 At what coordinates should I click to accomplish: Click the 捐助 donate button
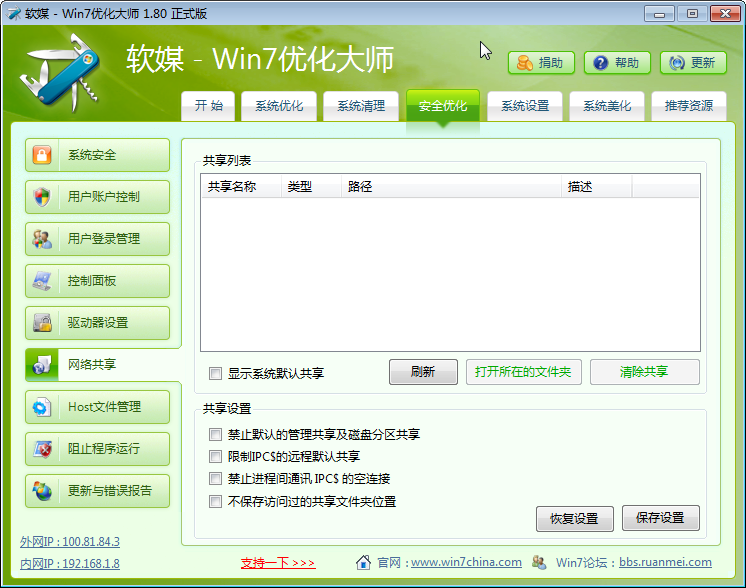click(x=541, y=63)
